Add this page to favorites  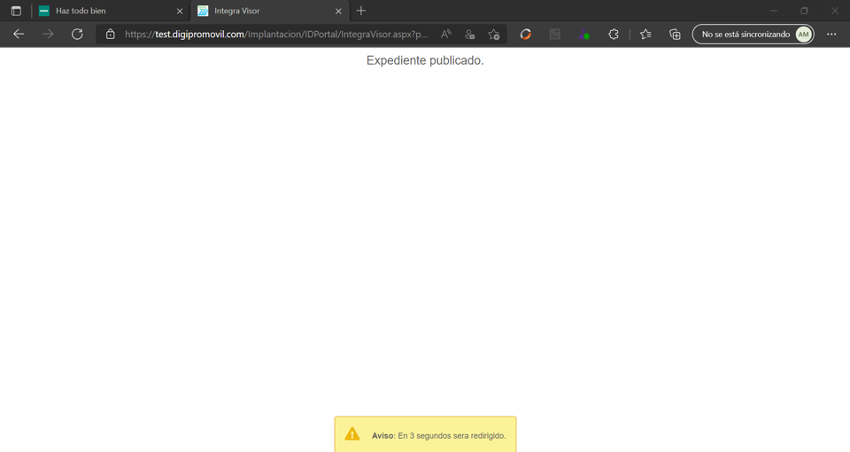tap(494, 34)
